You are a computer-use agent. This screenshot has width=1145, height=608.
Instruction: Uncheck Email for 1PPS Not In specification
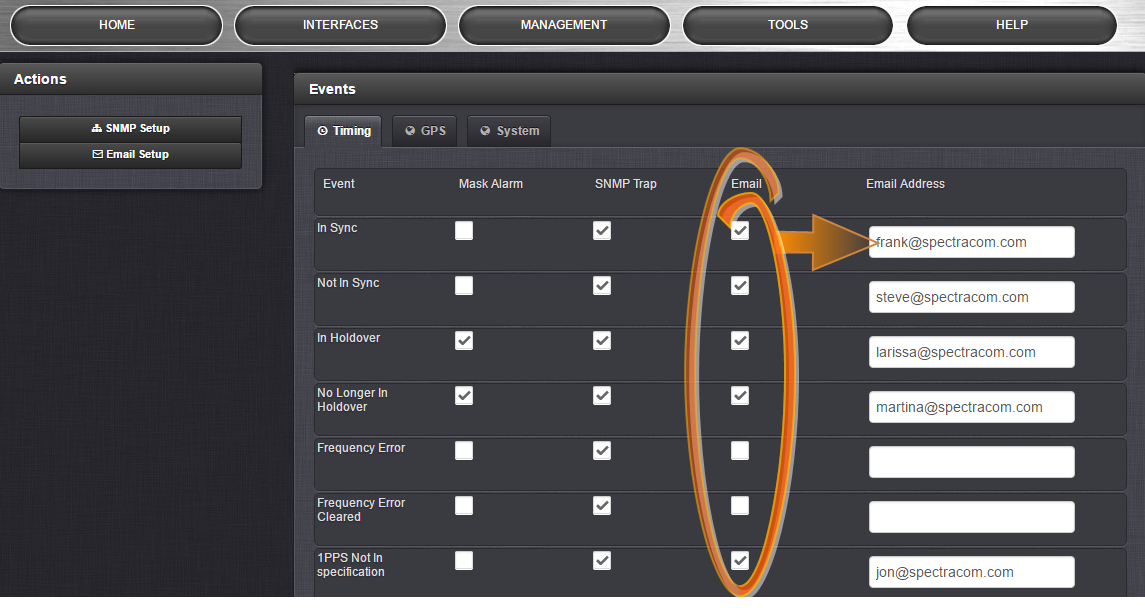click(740, 561)
